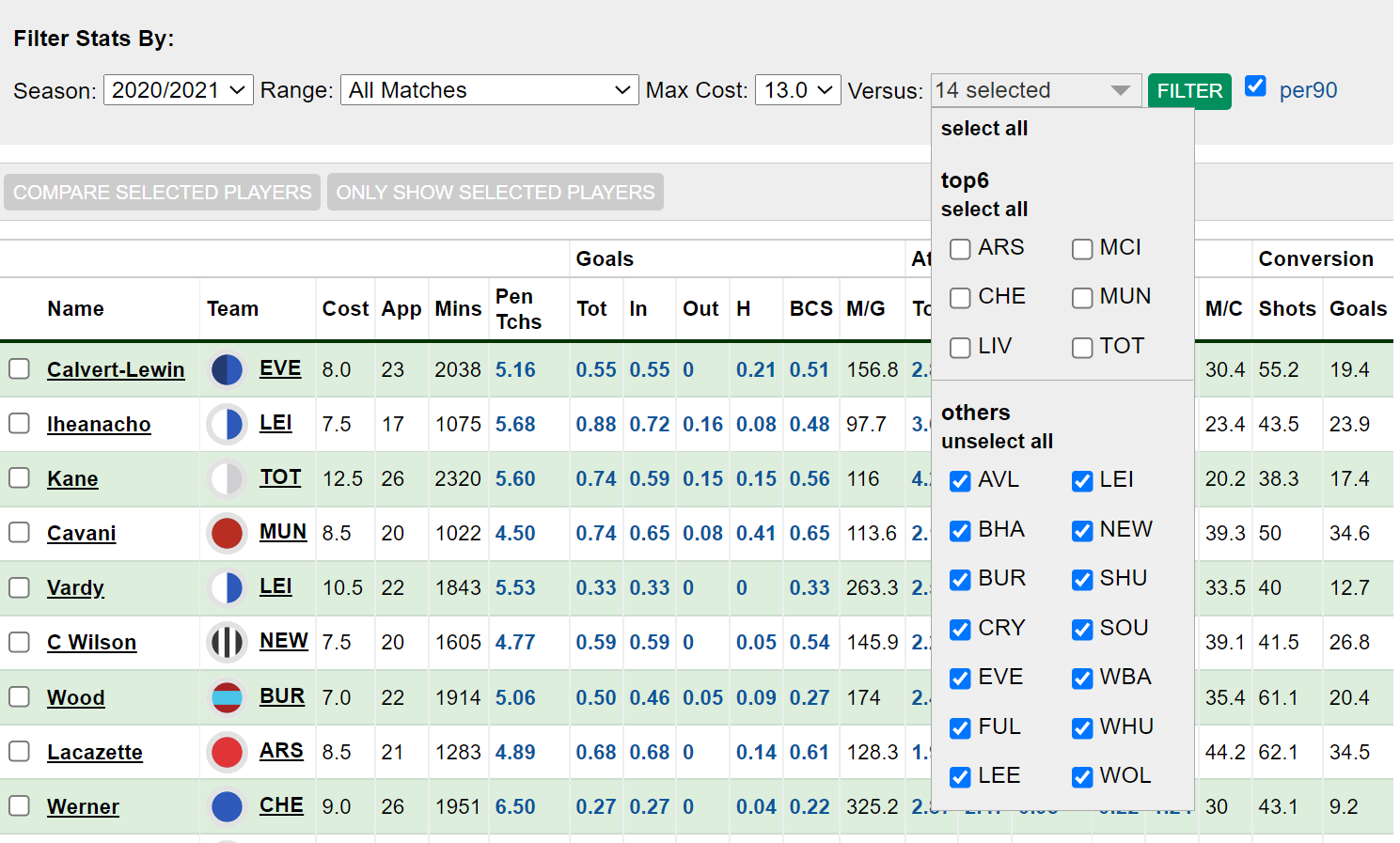Open the Calvert-Lewin player link
The image size is (1400, 843).
[x=116, y=369]
